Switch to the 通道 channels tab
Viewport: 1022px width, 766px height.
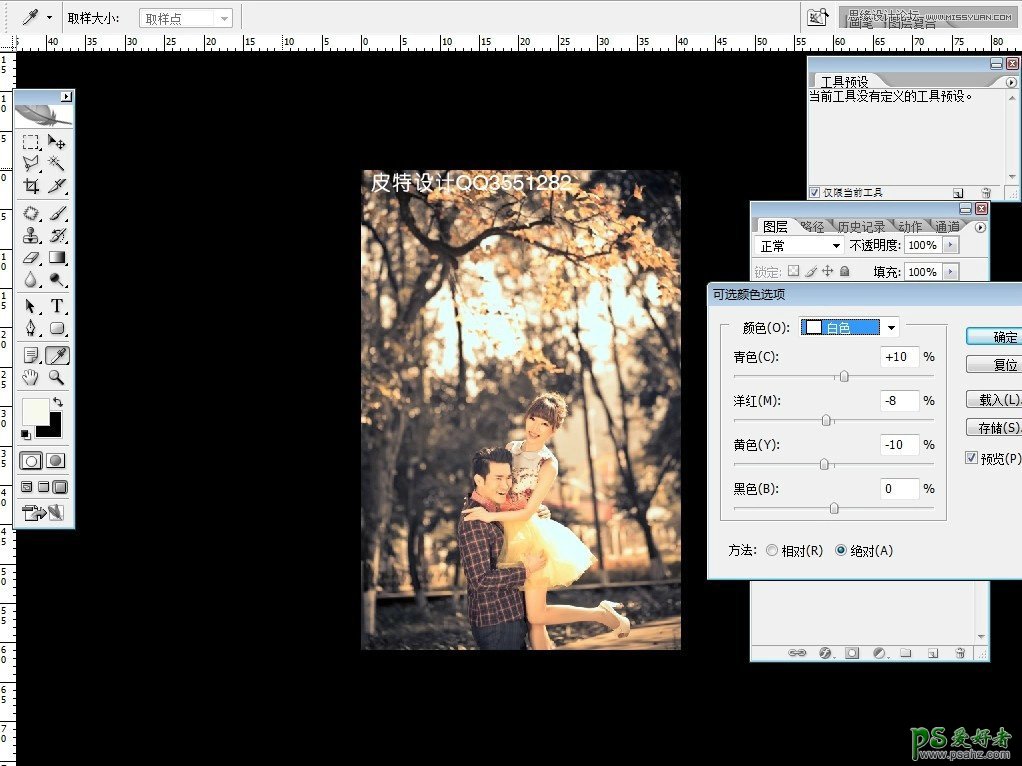tap(946, 227)
